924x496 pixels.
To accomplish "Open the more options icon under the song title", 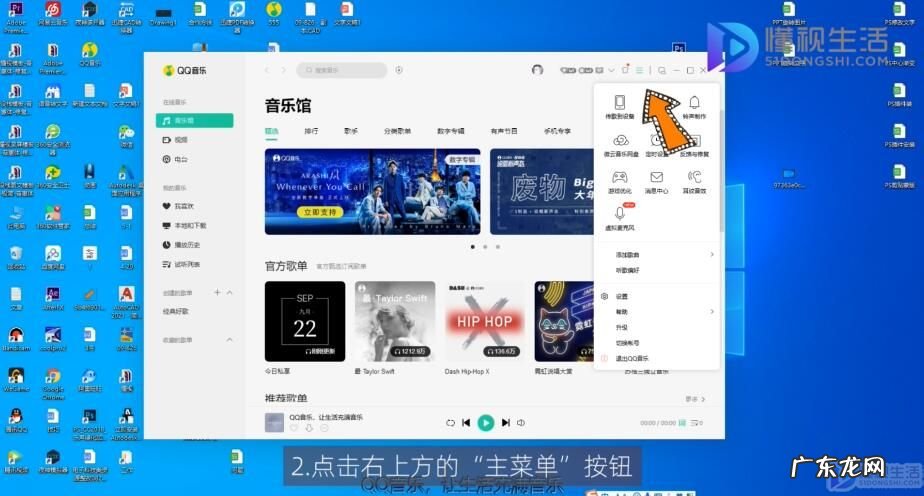I will click(x=324, y=428).
